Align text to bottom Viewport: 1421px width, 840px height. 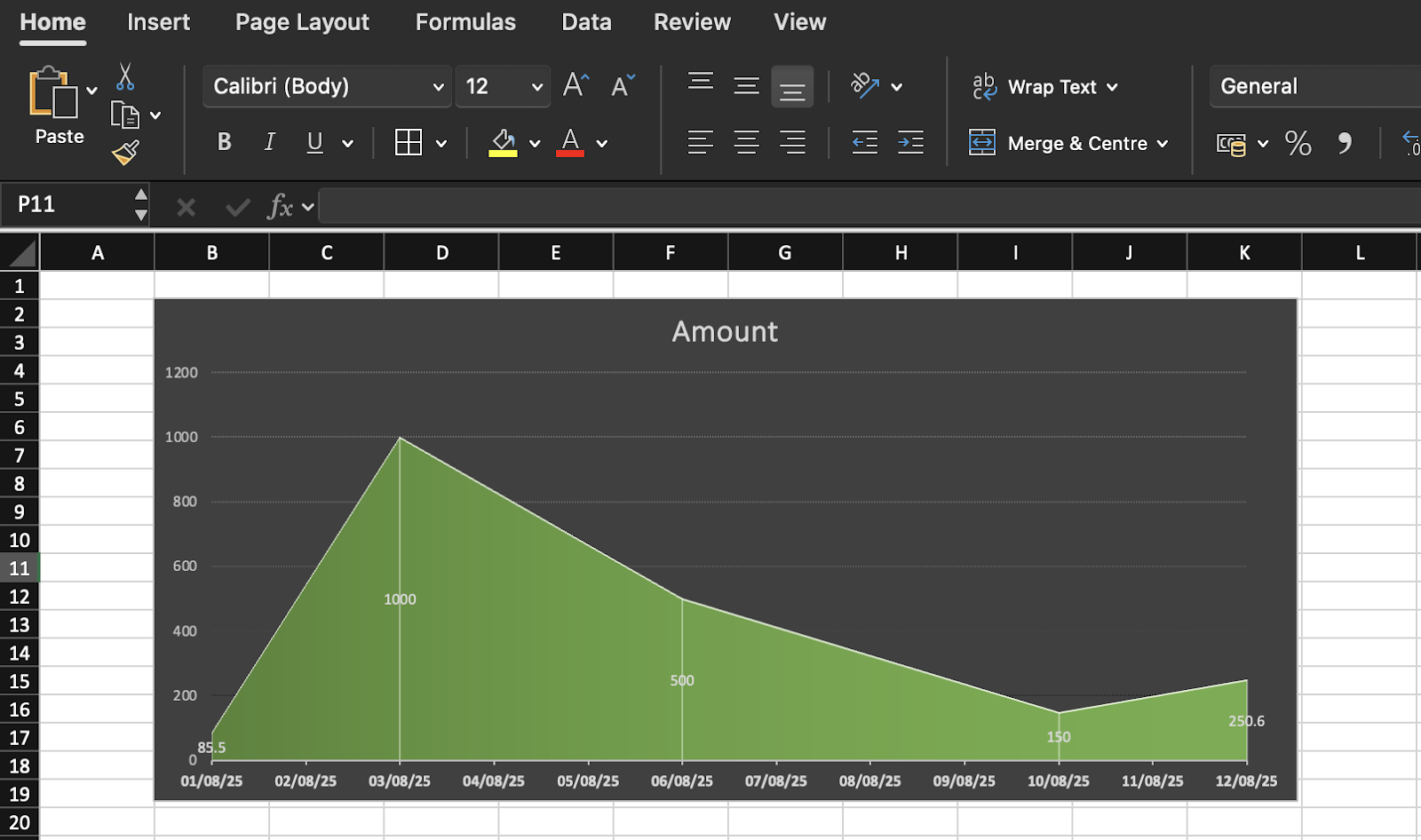(x=792, y=87)
